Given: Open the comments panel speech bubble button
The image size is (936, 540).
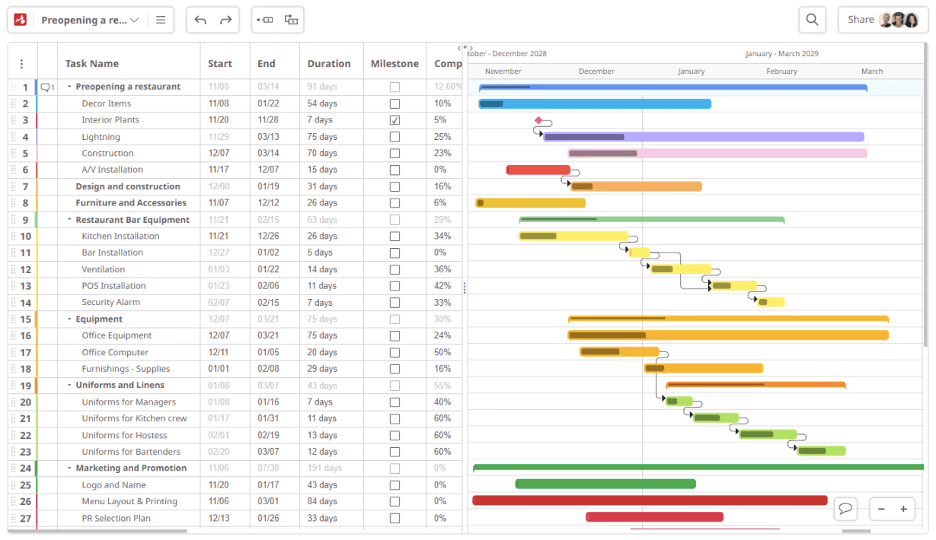Looking at the screenshot, I should (846, 509).
